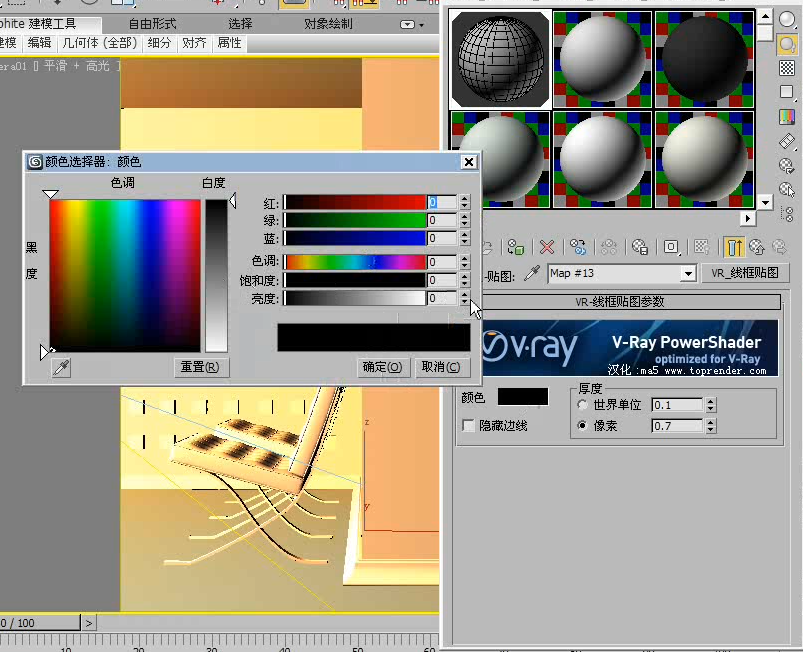
Task: Select the black sphere material slot
Action: click(x=704, y=60)
